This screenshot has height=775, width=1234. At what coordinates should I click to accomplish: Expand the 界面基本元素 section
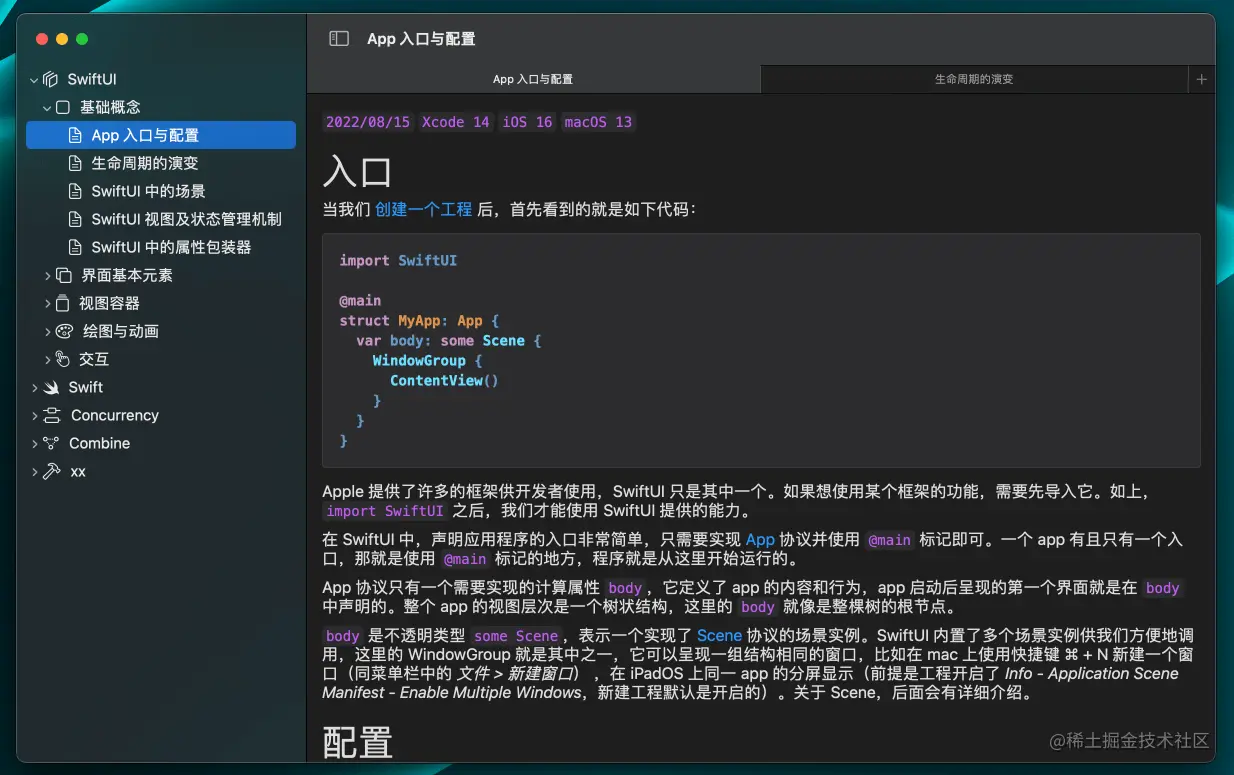pos(47,275)
